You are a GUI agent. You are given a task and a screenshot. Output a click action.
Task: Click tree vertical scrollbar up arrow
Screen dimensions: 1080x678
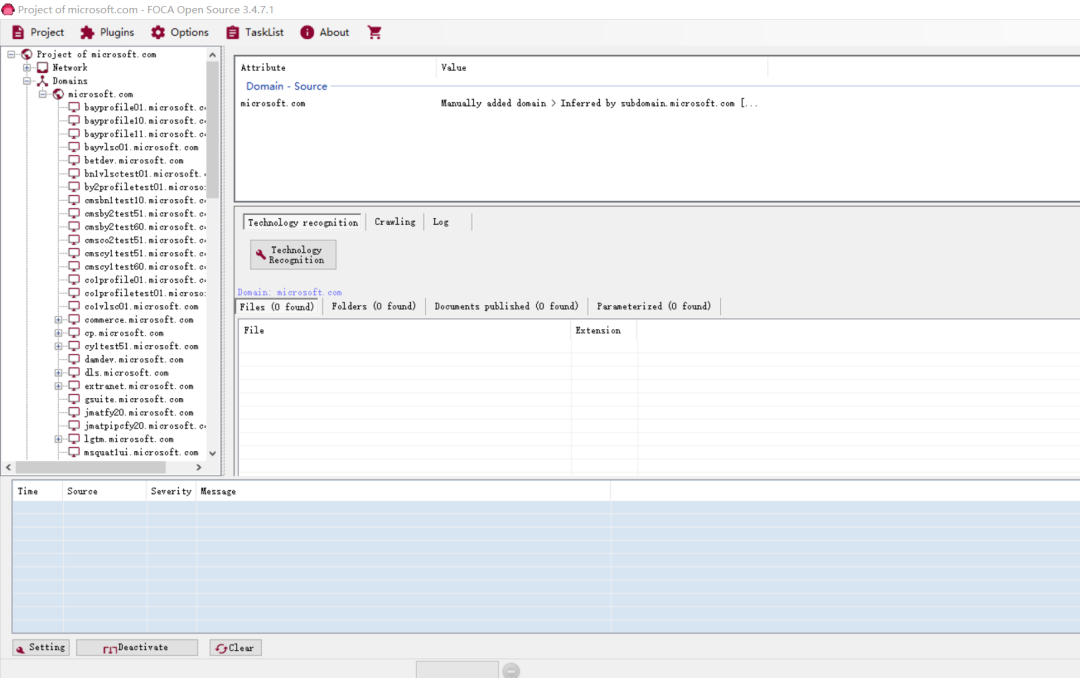212,54
